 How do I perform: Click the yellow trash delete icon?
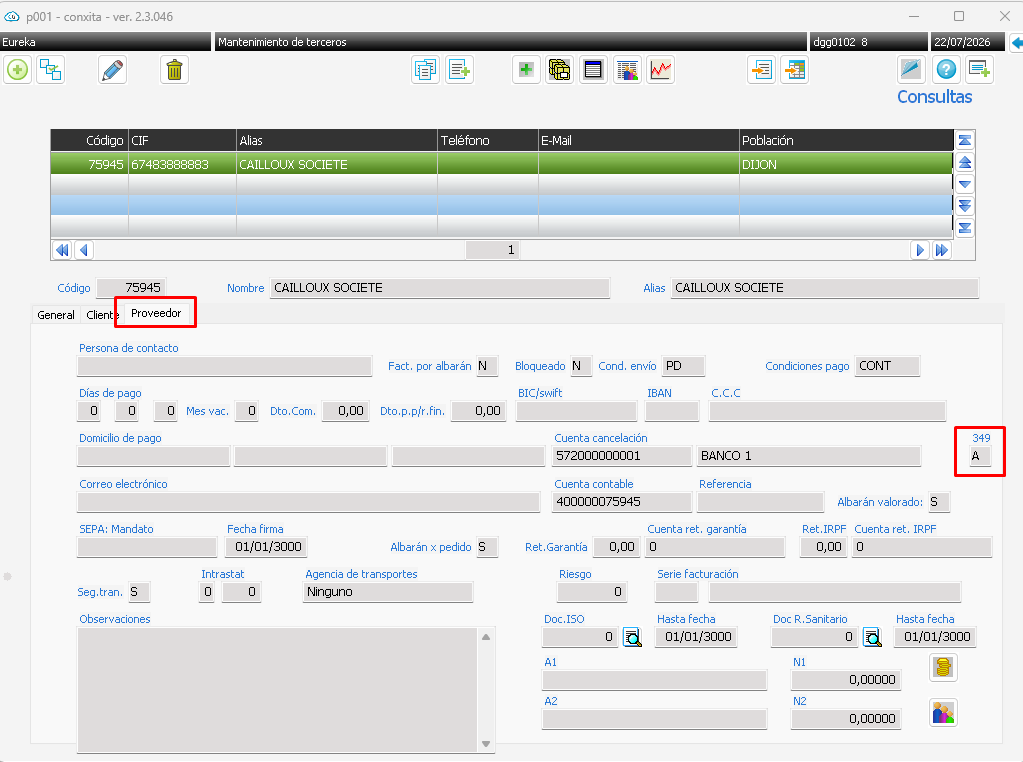click(174, 70)
